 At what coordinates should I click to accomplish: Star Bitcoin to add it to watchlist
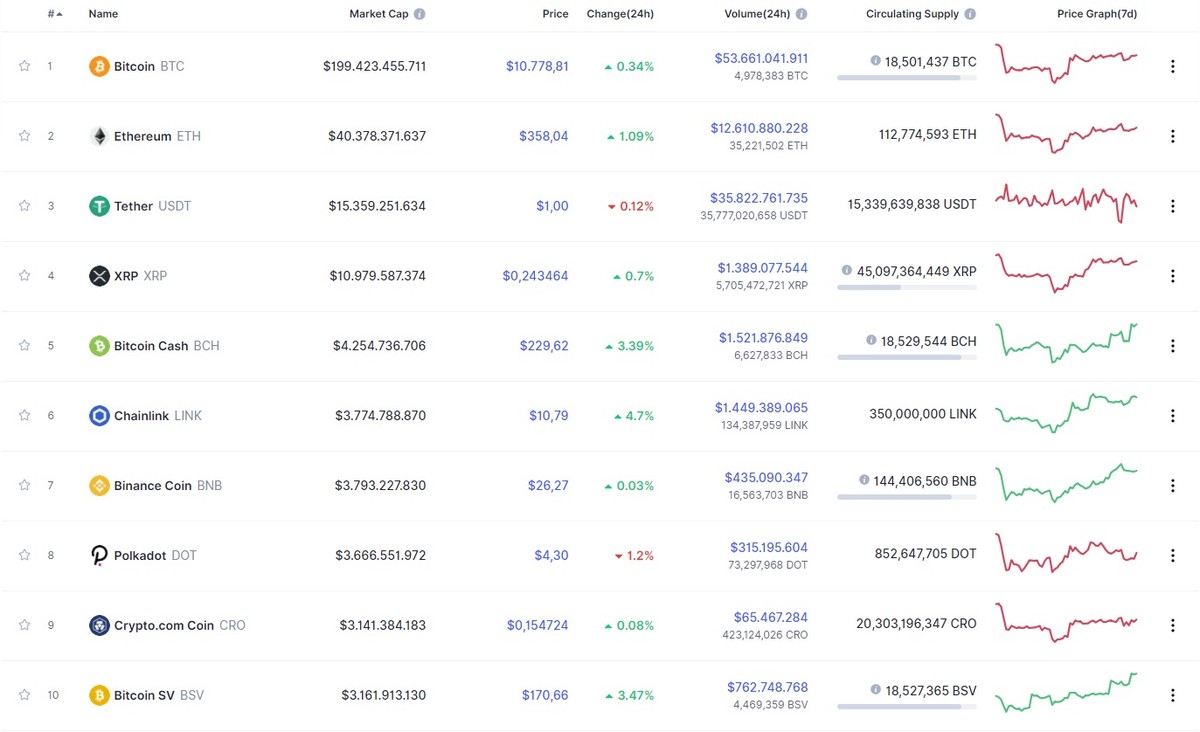point(24,66)
